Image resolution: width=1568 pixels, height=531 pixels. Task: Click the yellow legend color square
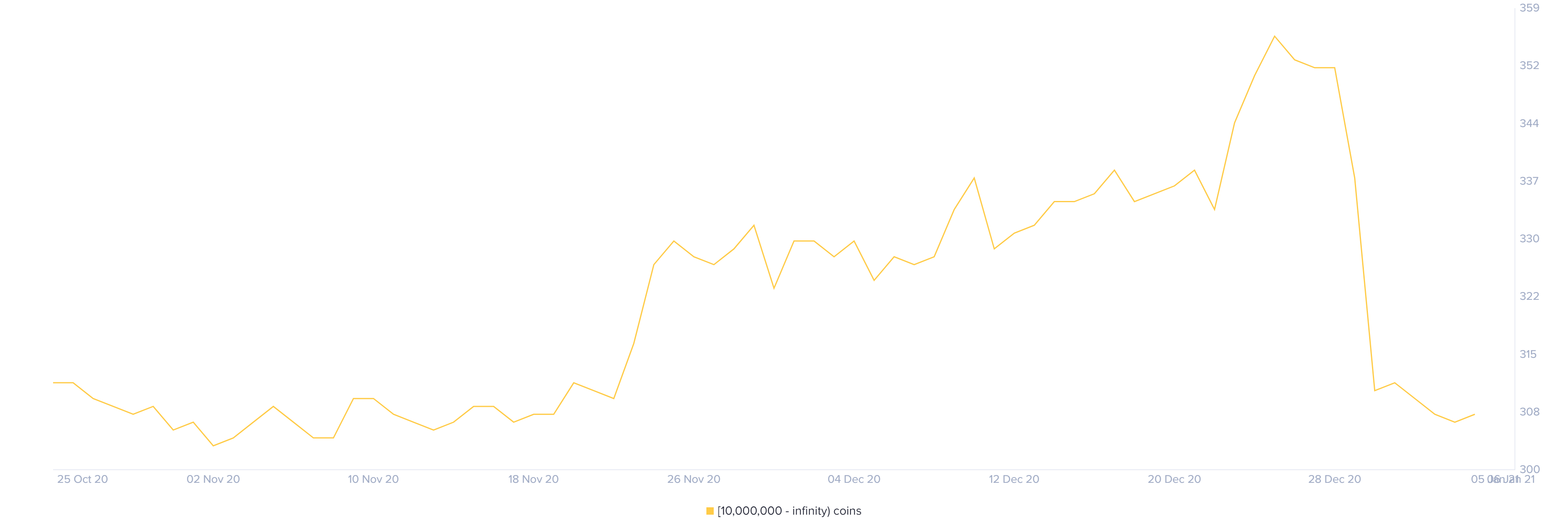click(x=710, y=511)
